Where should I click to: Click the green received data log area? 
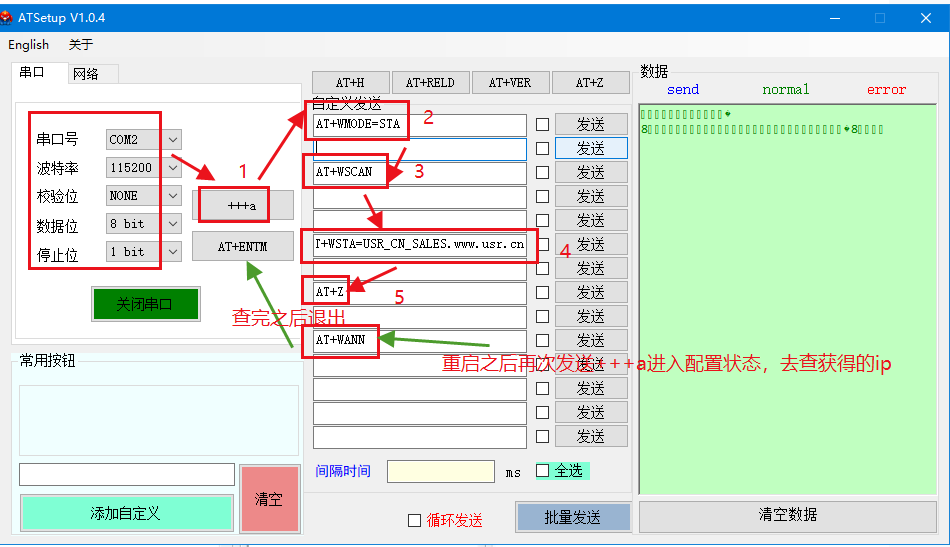tap(788, 300)
